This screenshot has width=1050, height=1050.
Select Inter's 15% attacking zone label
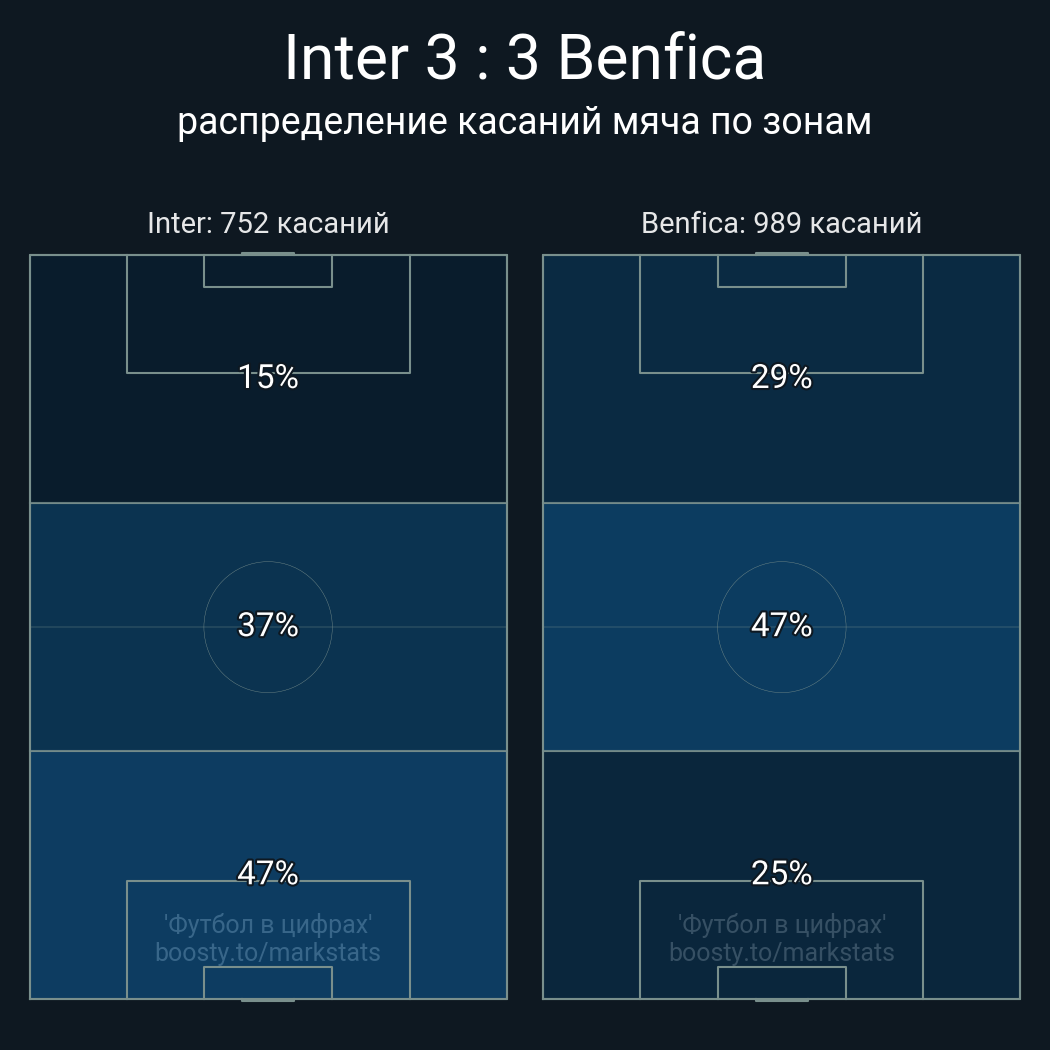pyautogui.click(x=268, y=377)
